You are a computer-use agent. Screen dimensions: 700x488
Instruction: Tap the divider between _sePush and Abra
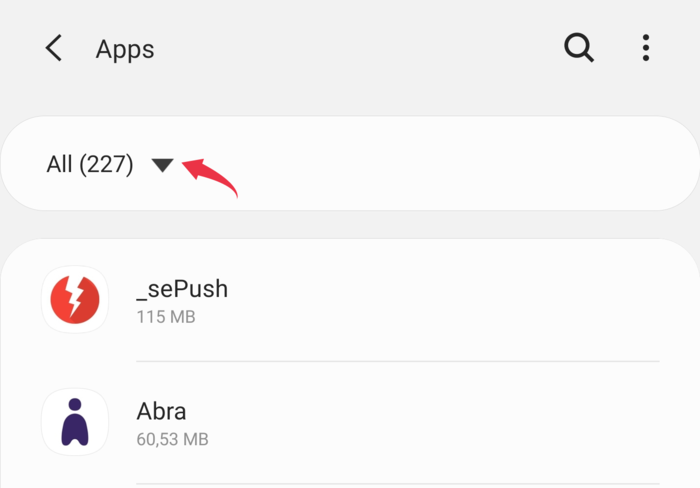pos(398,361)
